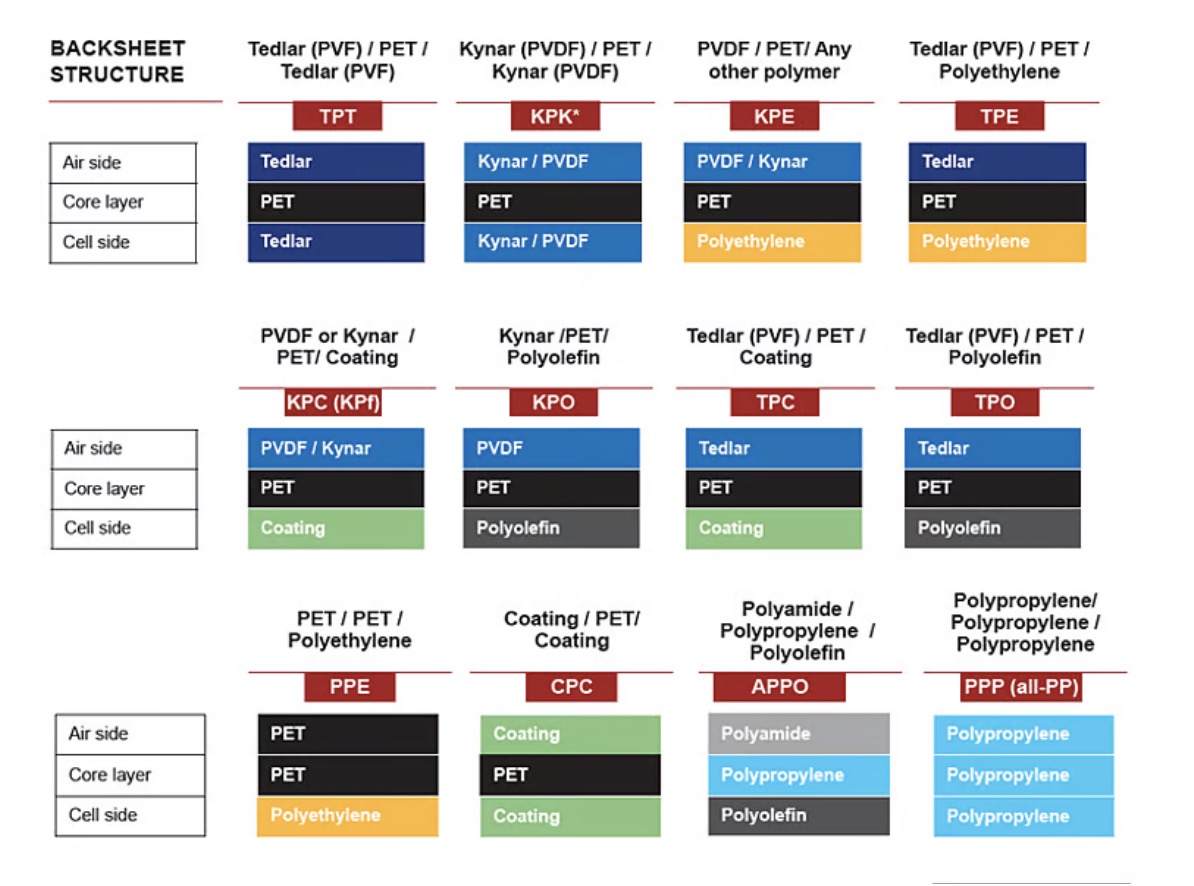Select the top-row Air side legend cell
The height and width of the screenshot is (886, 1194).
point(123,163)
